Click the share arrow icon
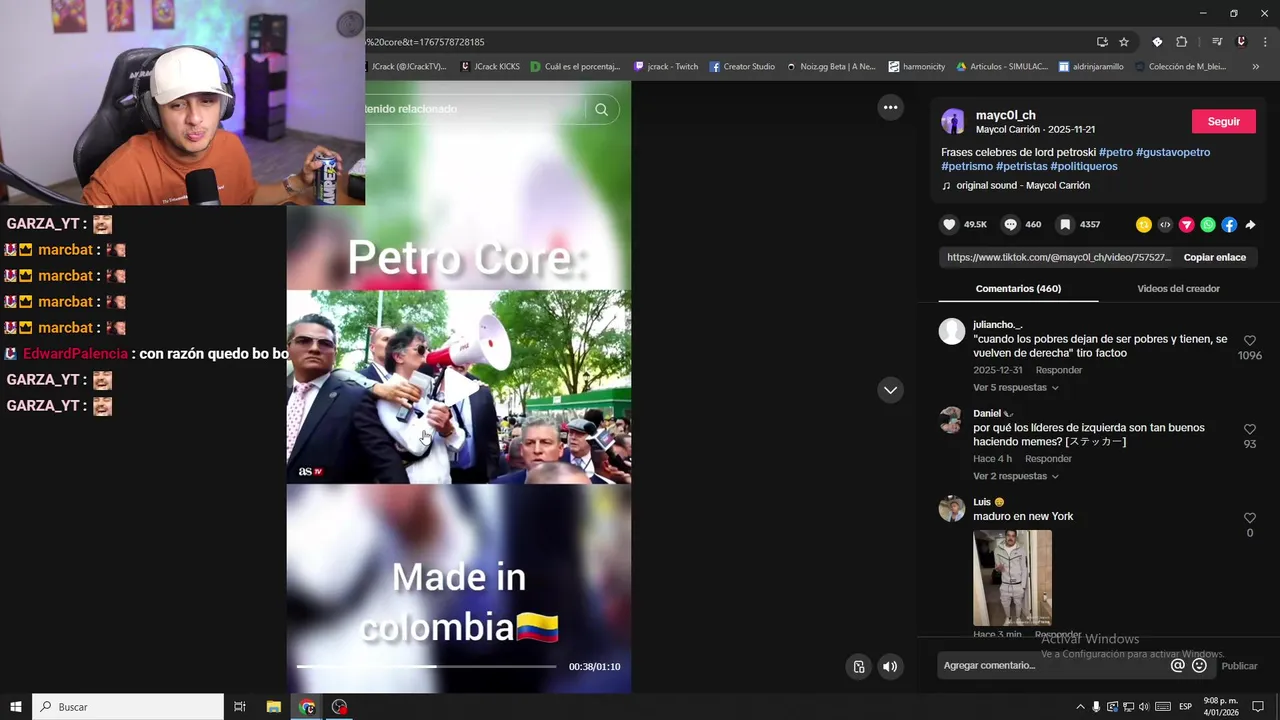This screenshot has height=720, width=1280. point(1250,225)
